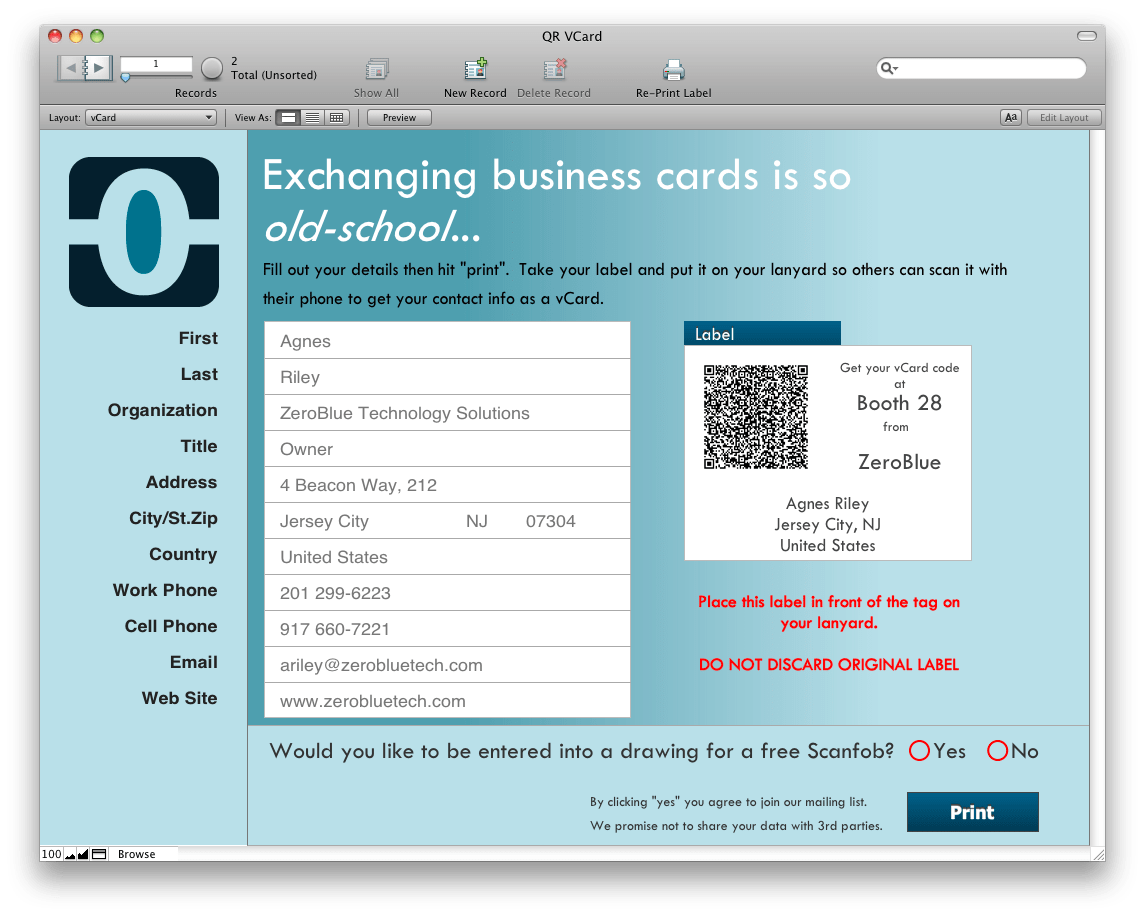Click the Delete Record icon
The image size is (1145, 916).
pos(553,68)
